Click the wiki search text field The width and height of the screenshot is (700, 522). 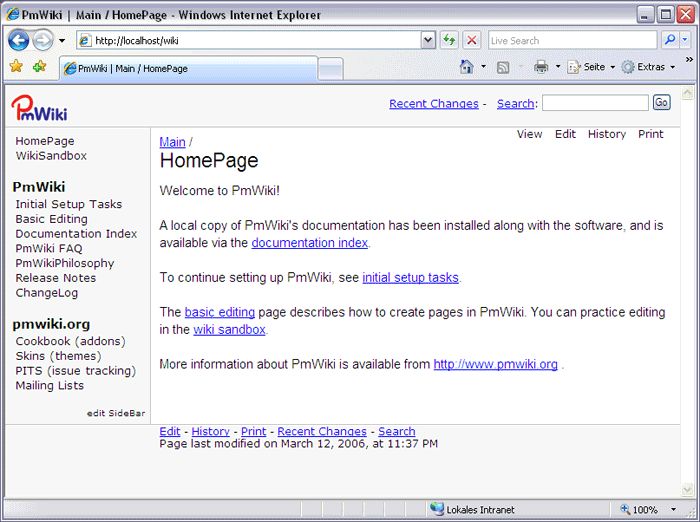[596, 103]
